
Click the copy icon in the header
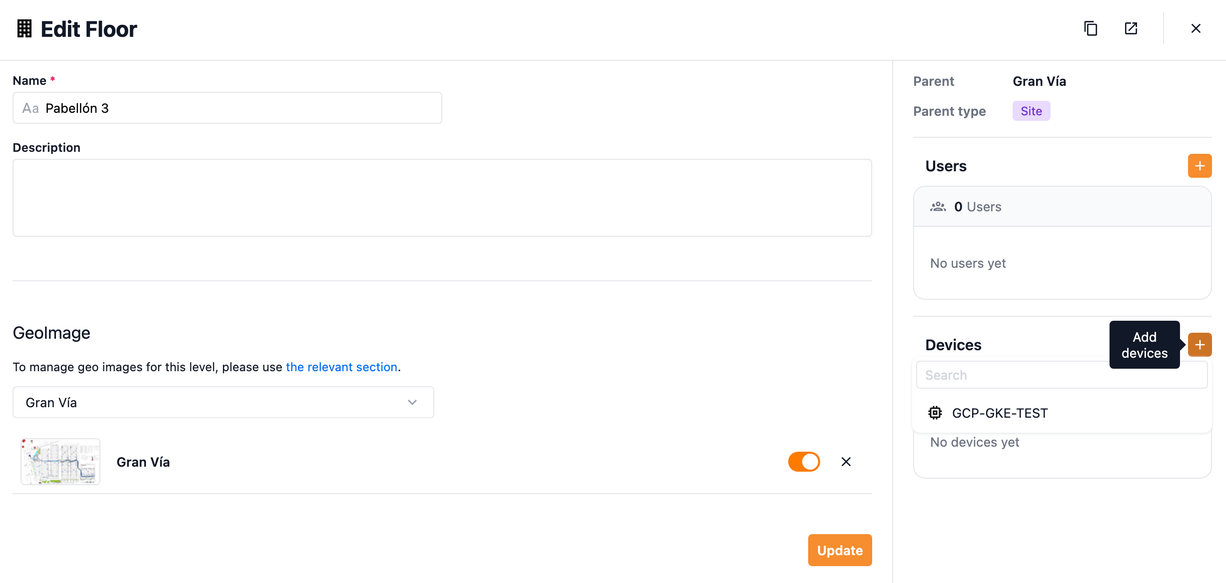click(1091, 29)
